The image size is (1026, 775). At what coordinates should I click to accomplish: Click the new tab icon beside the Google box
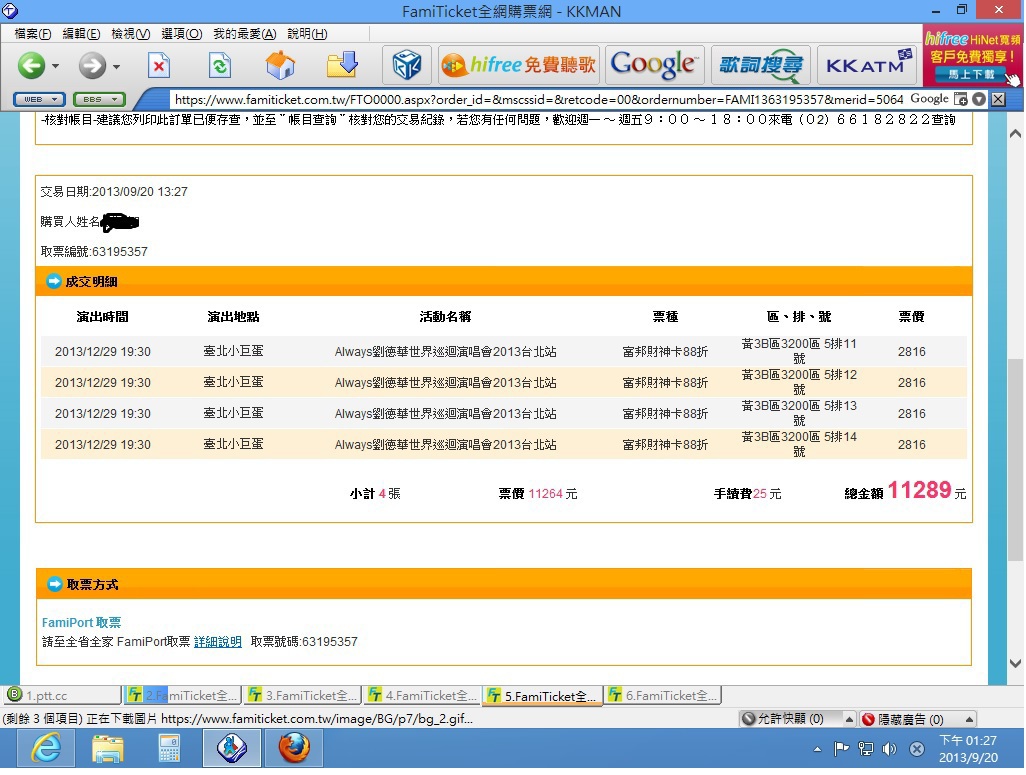961,99
